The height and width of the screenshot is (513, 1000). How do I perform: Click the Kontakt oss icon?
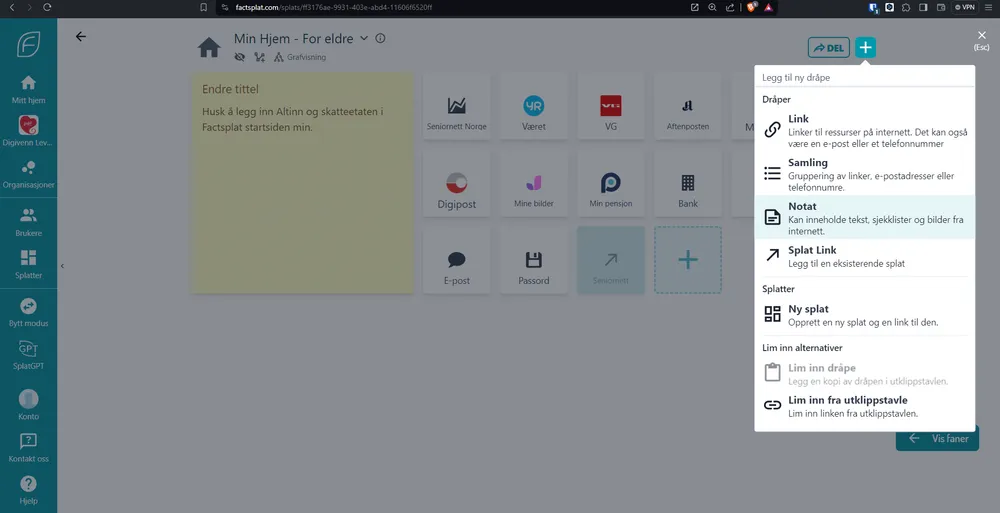28,446
